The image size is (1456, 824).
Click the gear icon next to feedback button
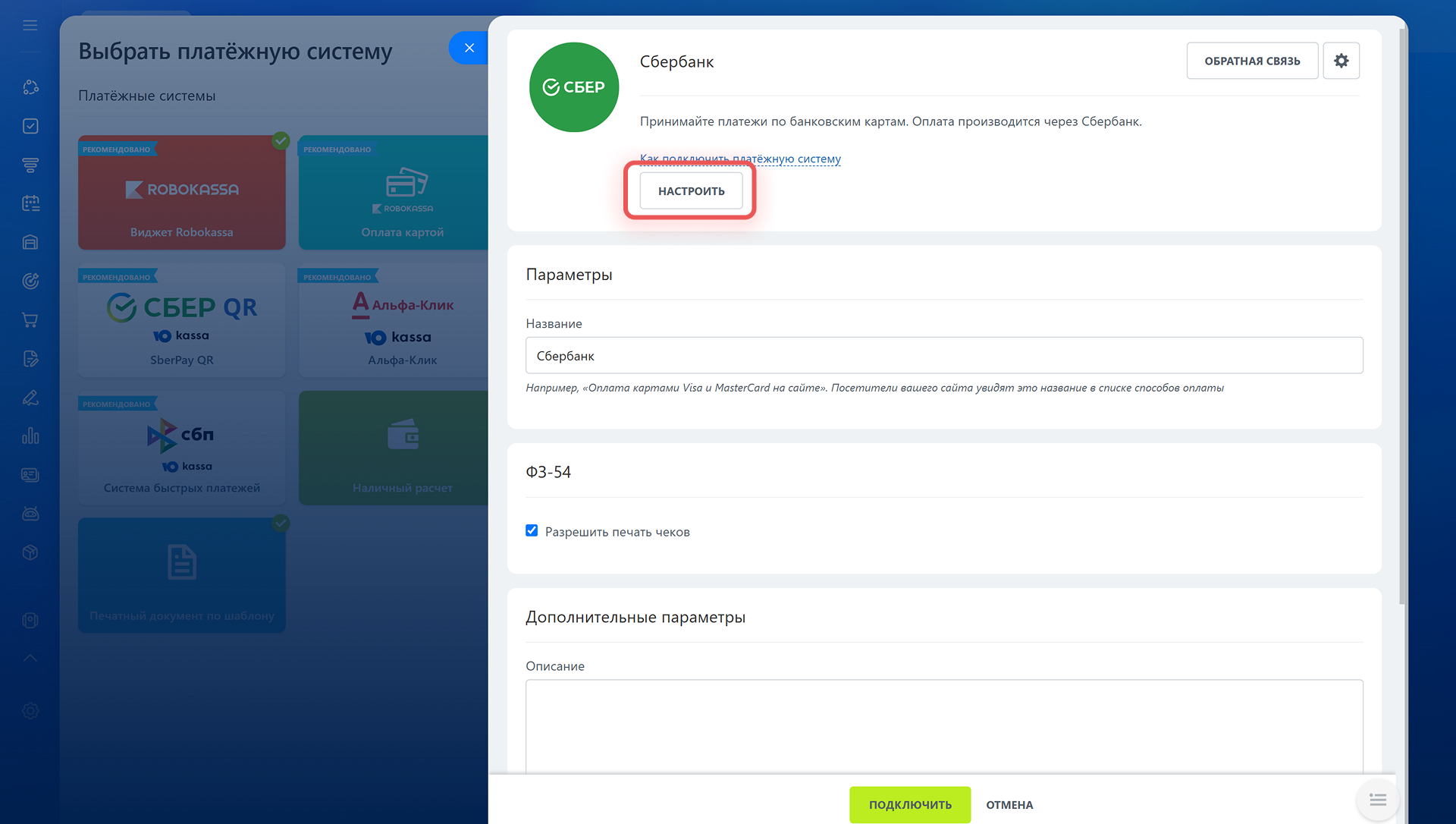click(1341, 61)
